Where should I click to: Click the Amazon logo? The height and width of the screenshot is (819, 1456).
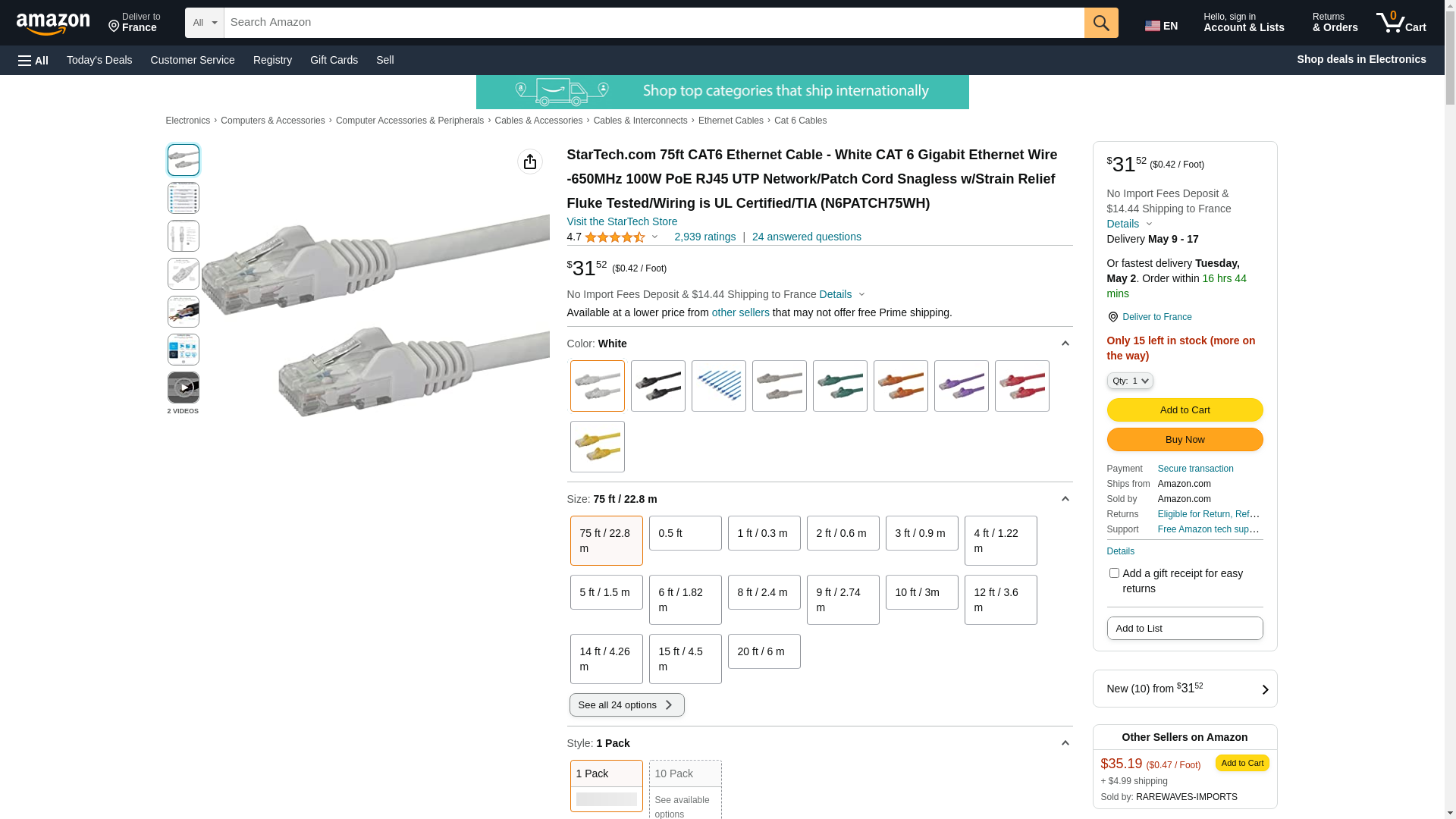coord(53,24)
